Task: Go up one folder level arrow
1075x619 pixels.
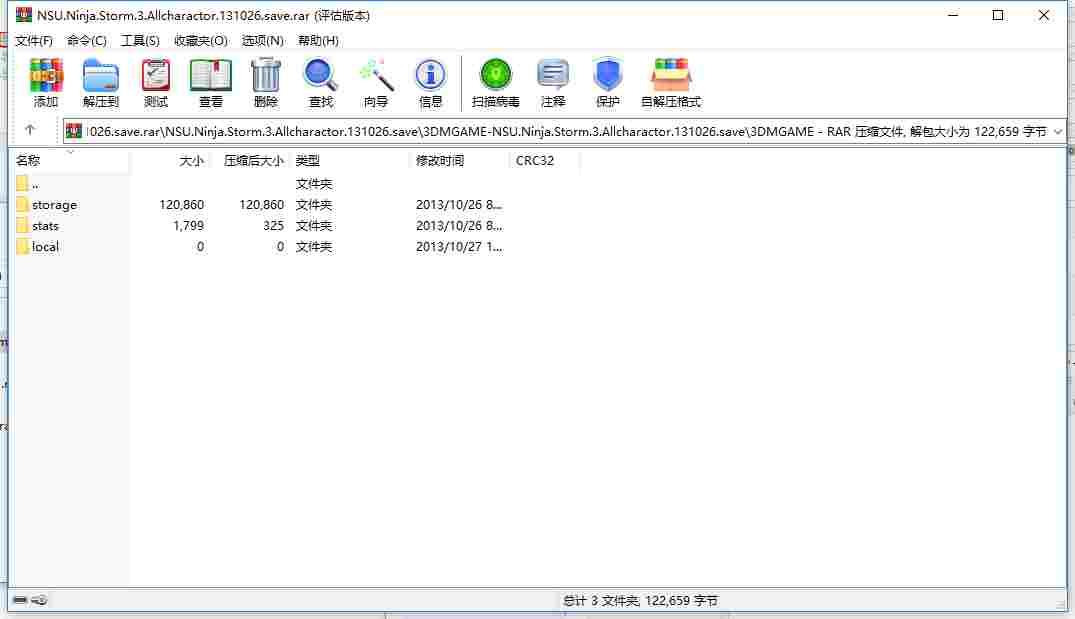Action: pyautogui.click(x=29, y=130)
